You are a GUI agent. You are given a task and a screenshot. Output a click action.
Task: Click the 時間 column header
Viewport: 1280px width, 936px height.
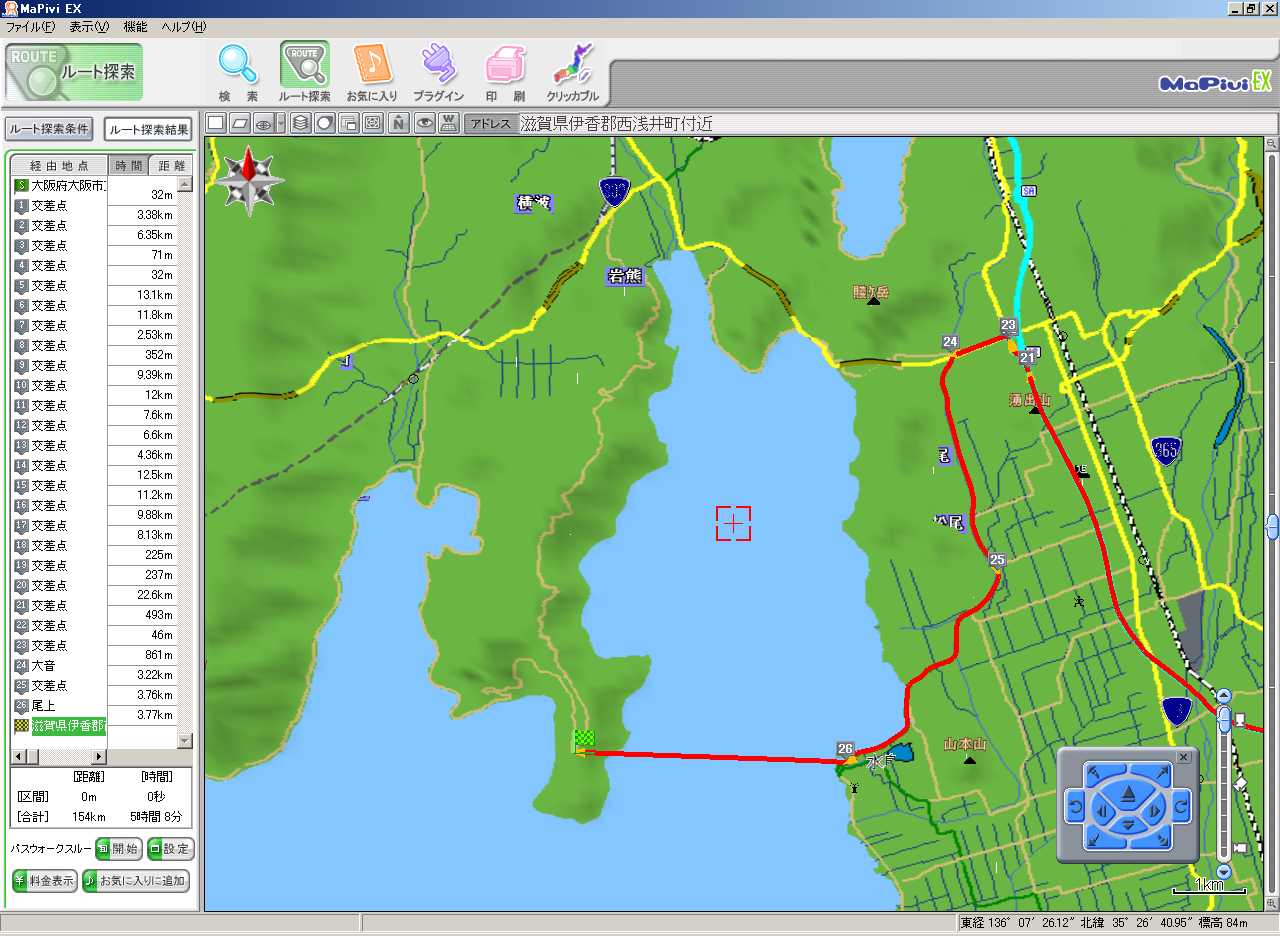(x=127, y=165)
